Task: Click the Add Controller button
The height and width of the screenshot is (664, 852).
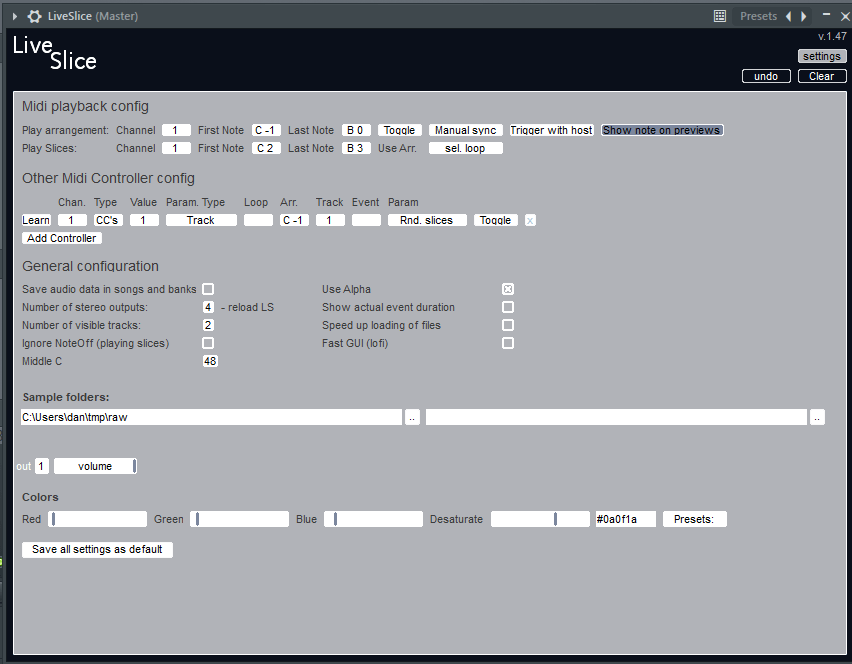Action: (x=62, y=238)
